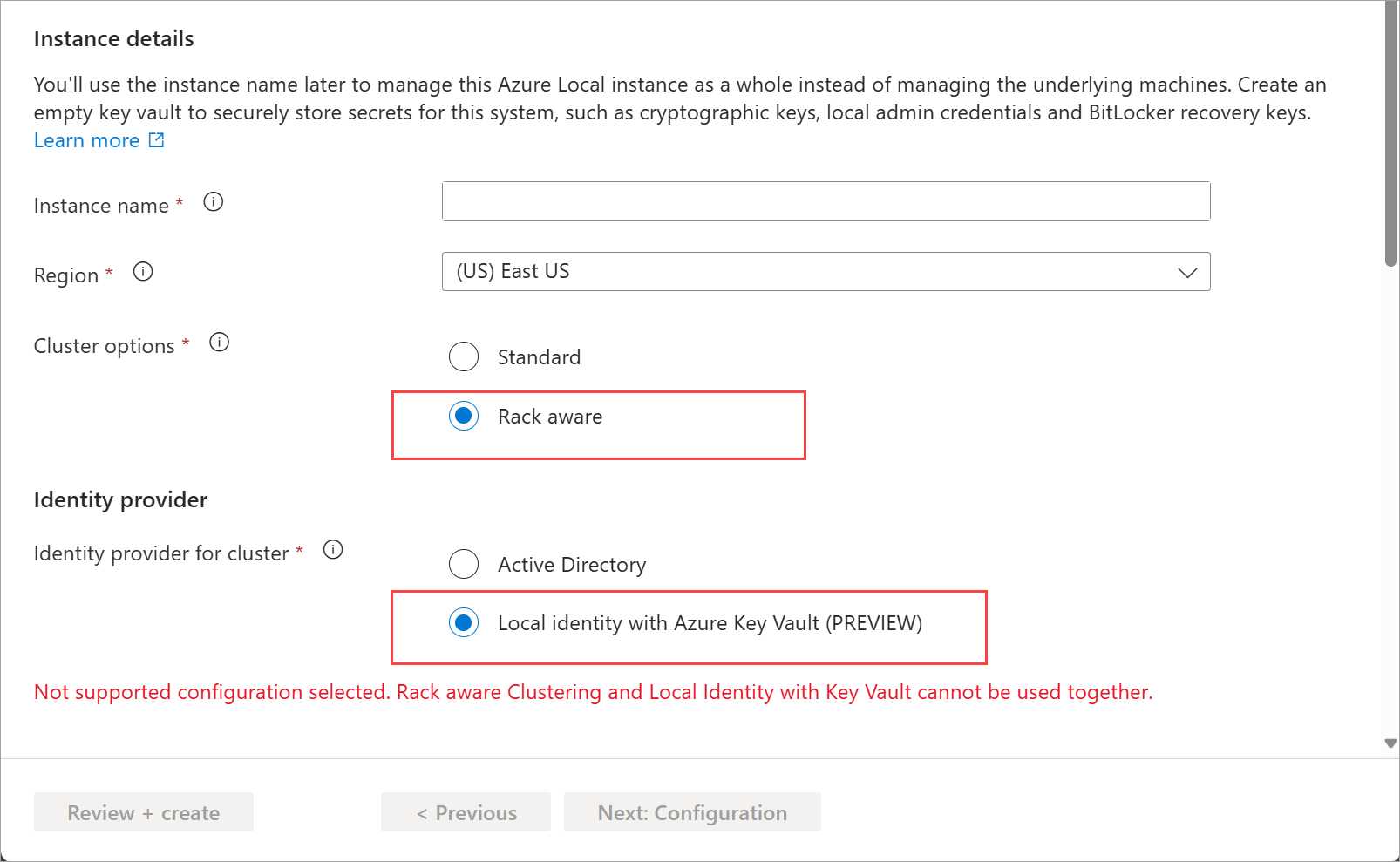This screenshot has width=1400, height=862.
Task: Click the Cluster options info icon
Action: [x=220, y=343]
